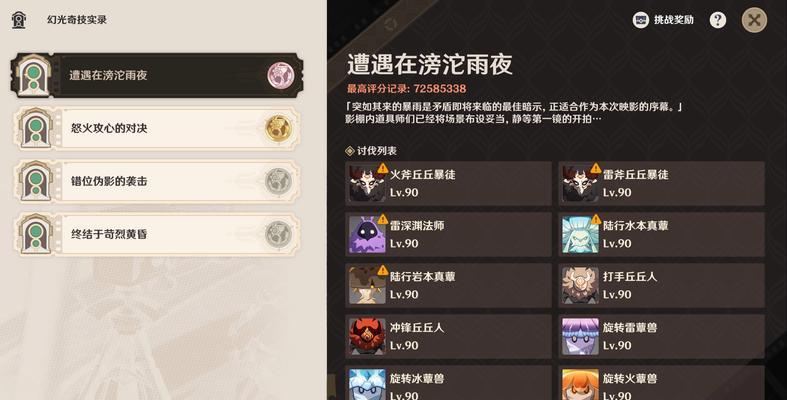
Task: Select the 雷深渊法师 purple mage icon
Action: [367, 234]
